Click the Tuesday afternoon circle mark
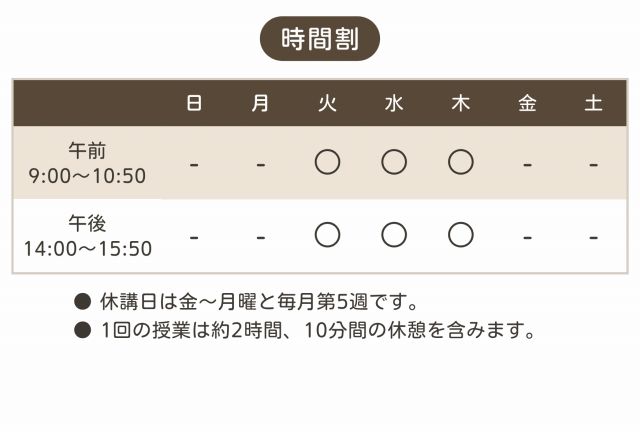This screenshot has width=640, height=432. (x=327, y=235)
